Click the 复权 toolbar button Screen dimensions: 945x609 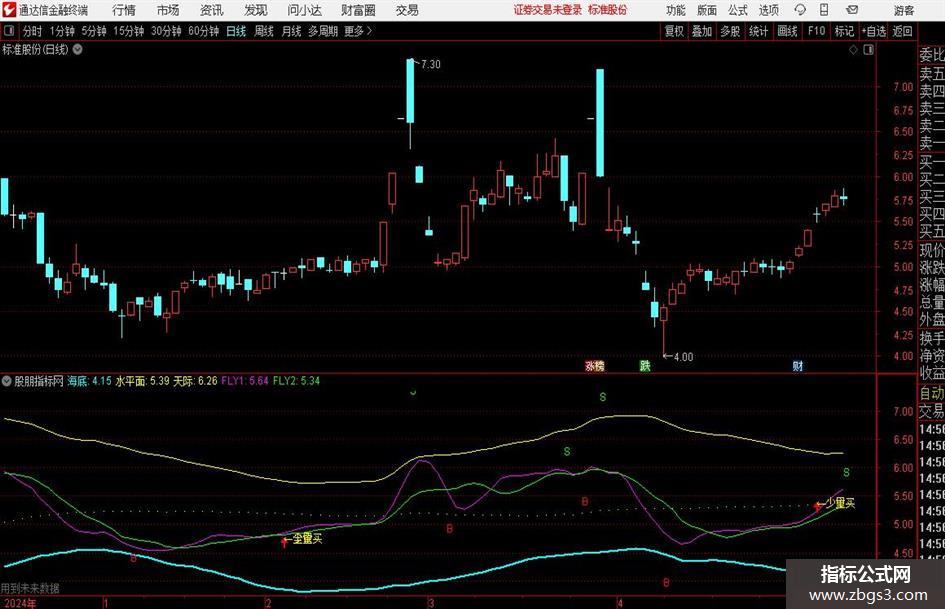click(x=674, y=31)
